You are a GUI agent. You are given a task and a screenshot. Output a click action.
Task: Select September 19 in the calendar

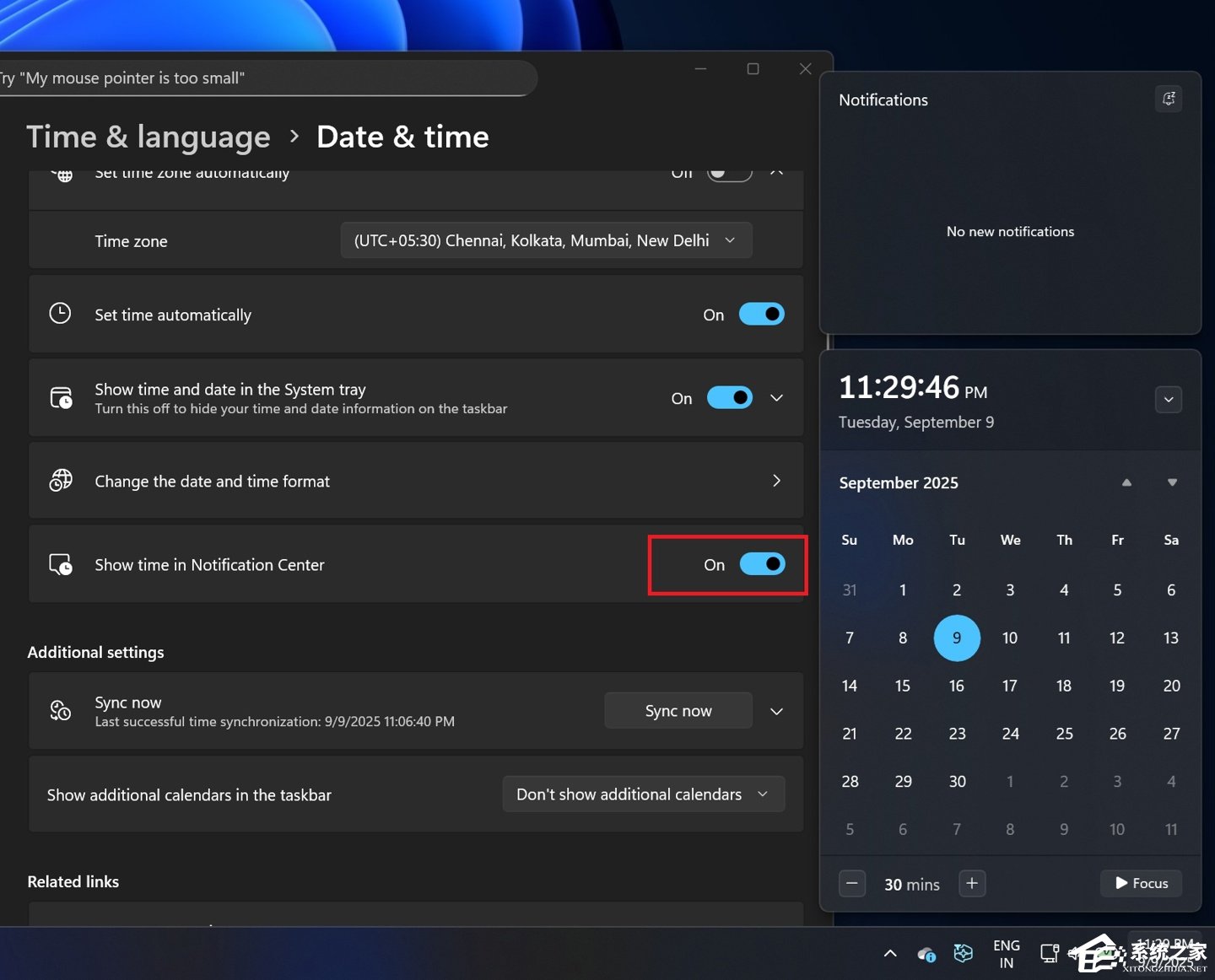coord(1117,686)
